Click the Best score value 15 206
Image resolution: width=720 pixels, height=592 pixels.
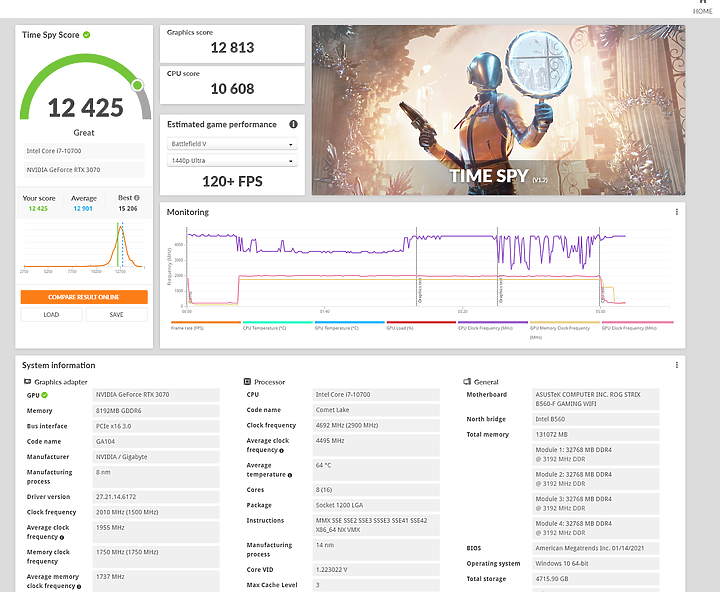(128, 209)
